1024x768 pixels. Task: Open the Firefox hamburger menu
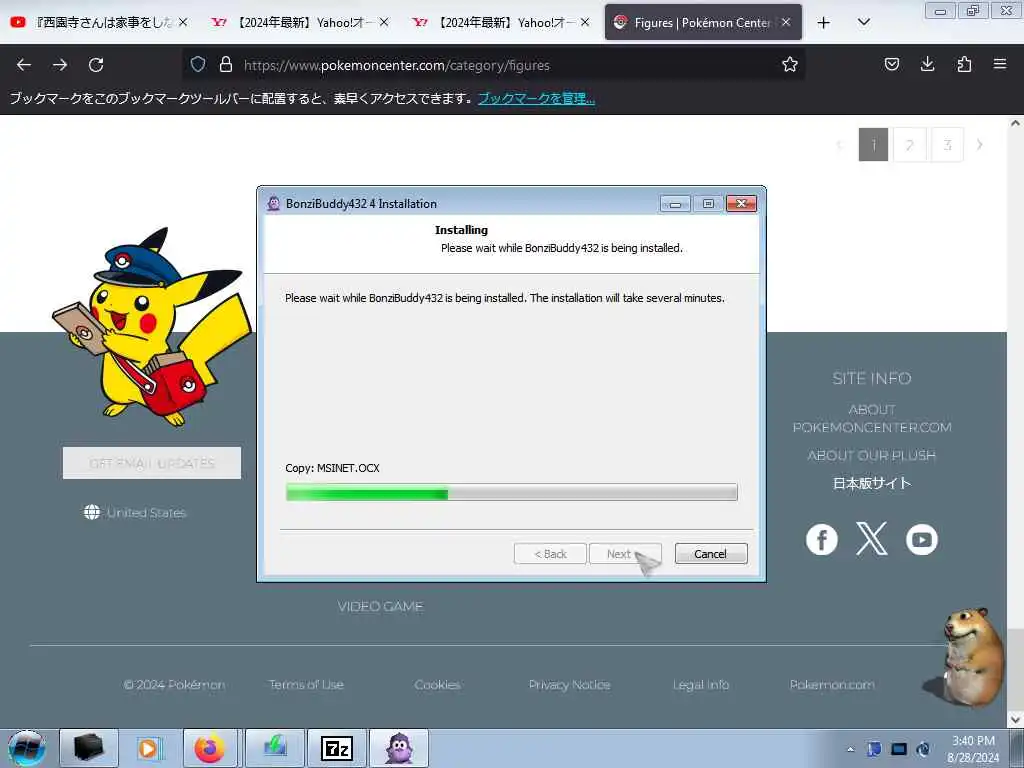(1000, 64)
